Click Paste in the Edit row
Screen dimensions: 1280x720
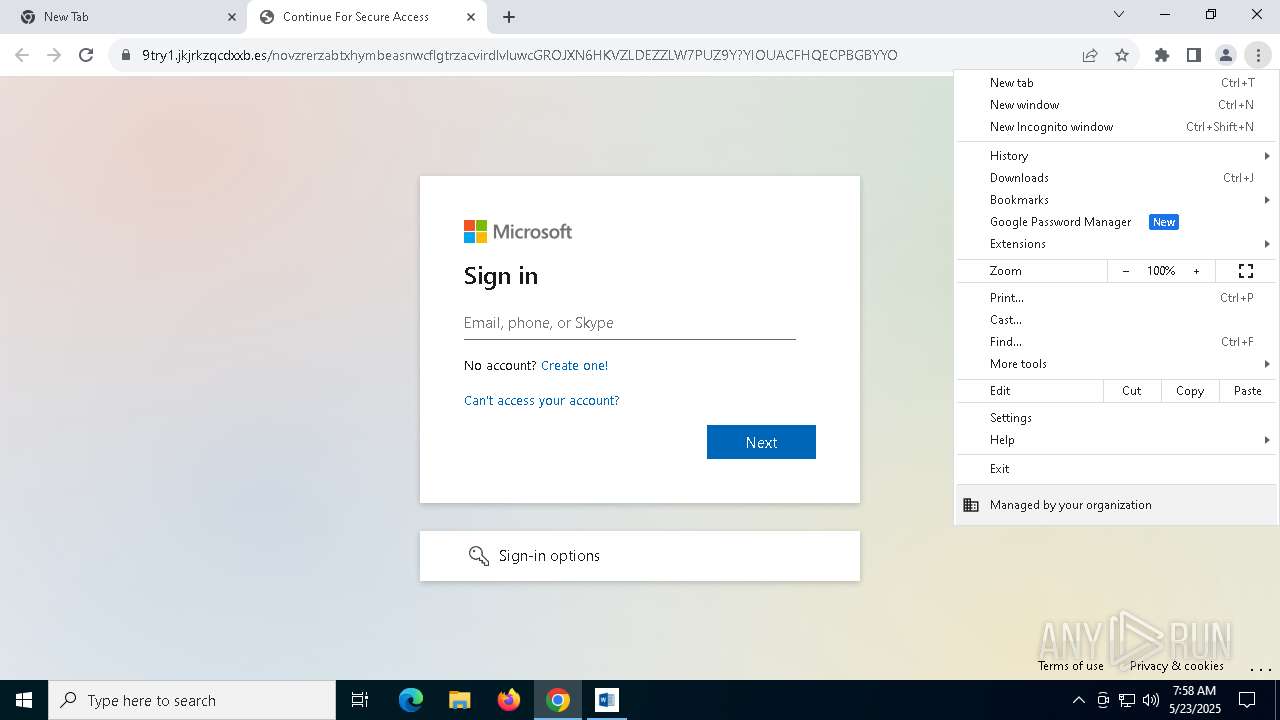pos(1248,391)
